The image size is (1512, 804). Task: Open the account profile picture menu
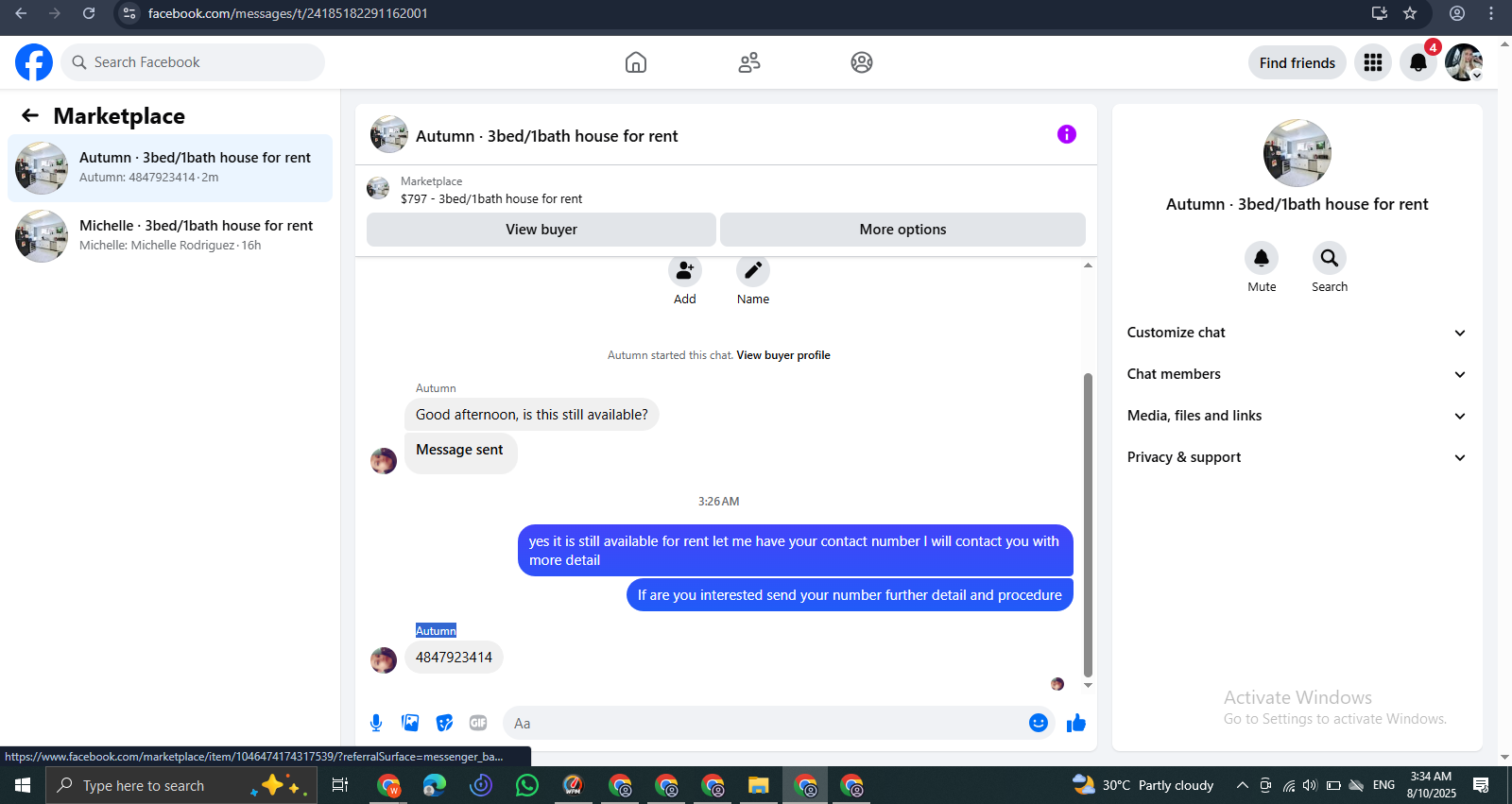point(1464,62)
